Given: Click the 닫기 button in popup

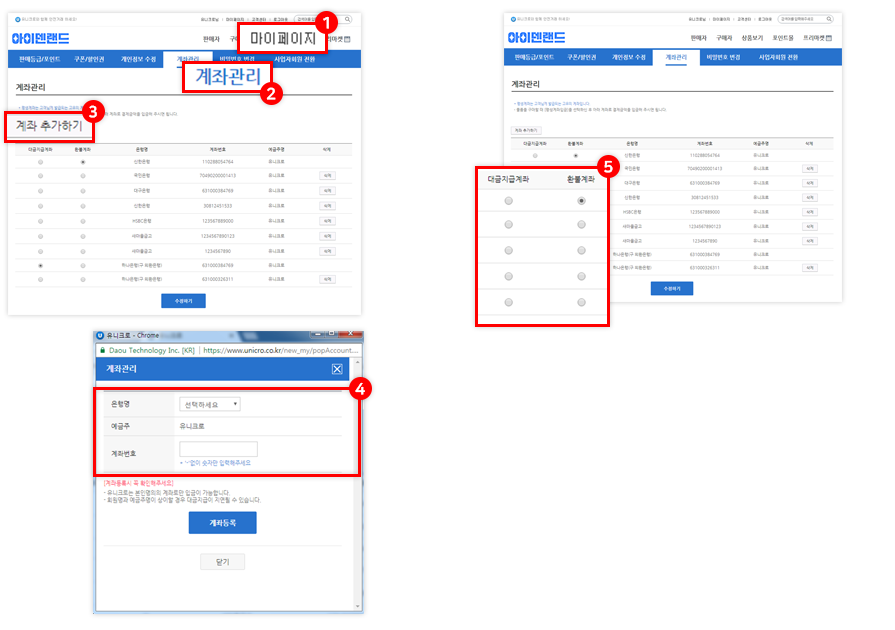Looking at the screenshot, I should (223, 562).
